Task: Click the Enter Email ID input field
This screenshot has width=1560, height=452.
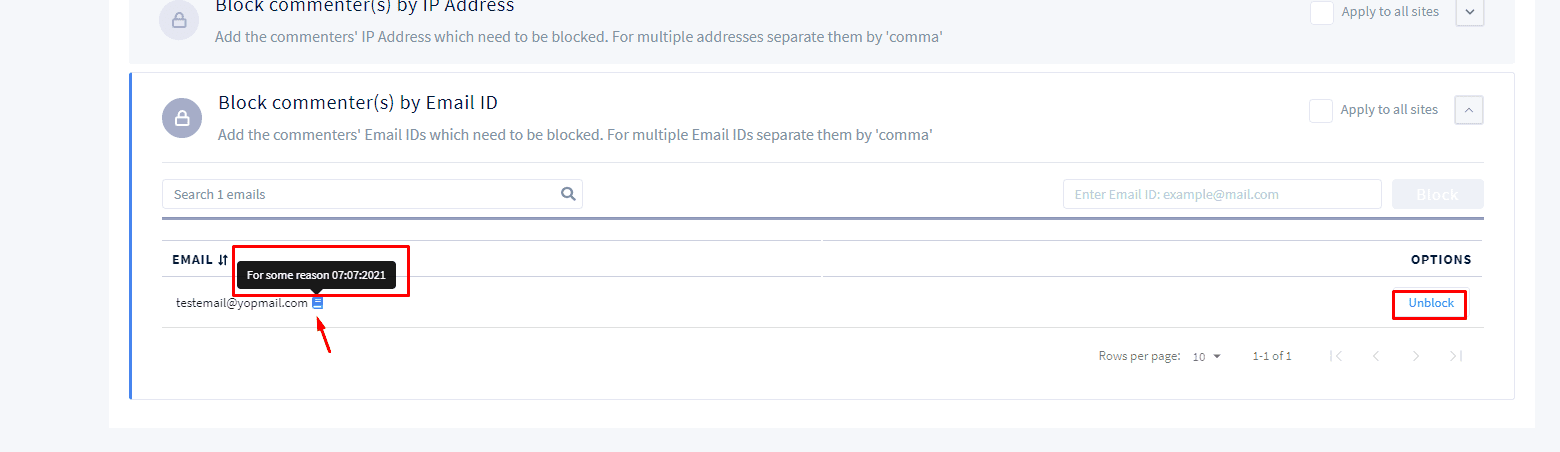Action: click(1222, 194)
